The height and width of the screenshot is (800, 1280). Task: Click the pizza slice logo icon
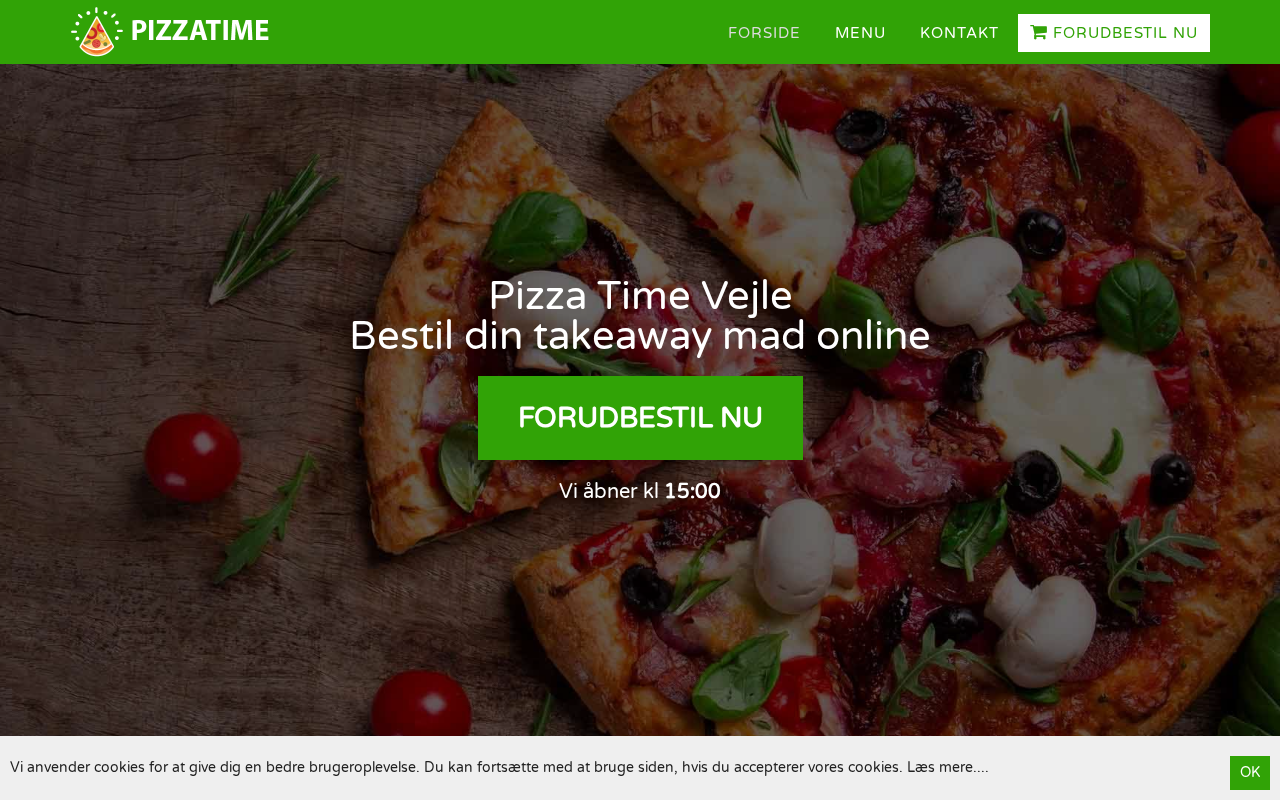pos(96,32)
